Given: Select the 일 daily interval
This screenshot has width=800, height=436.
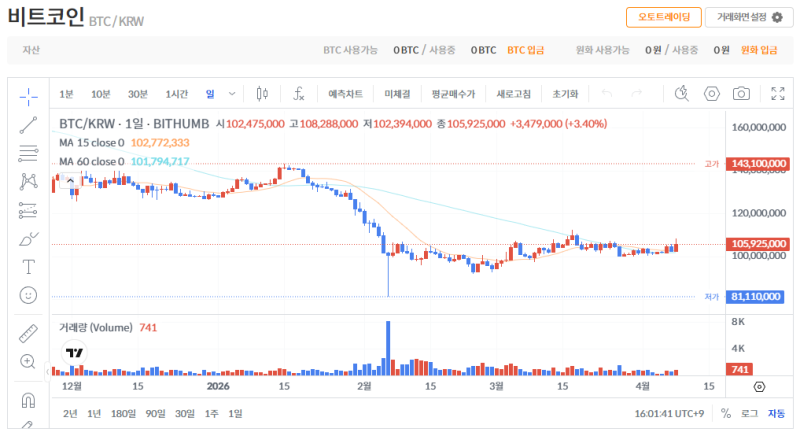Looking at the screenshot, I should coord(210,94).
